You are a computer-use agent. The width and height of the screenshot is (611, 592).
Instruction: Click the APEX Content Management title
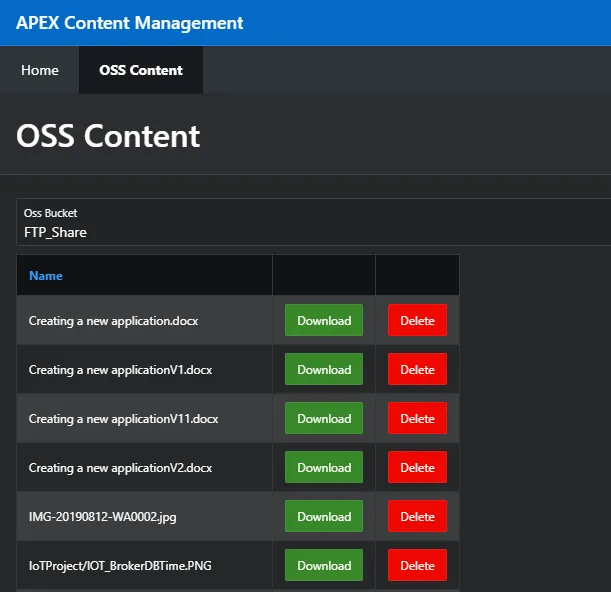point(130,23)
